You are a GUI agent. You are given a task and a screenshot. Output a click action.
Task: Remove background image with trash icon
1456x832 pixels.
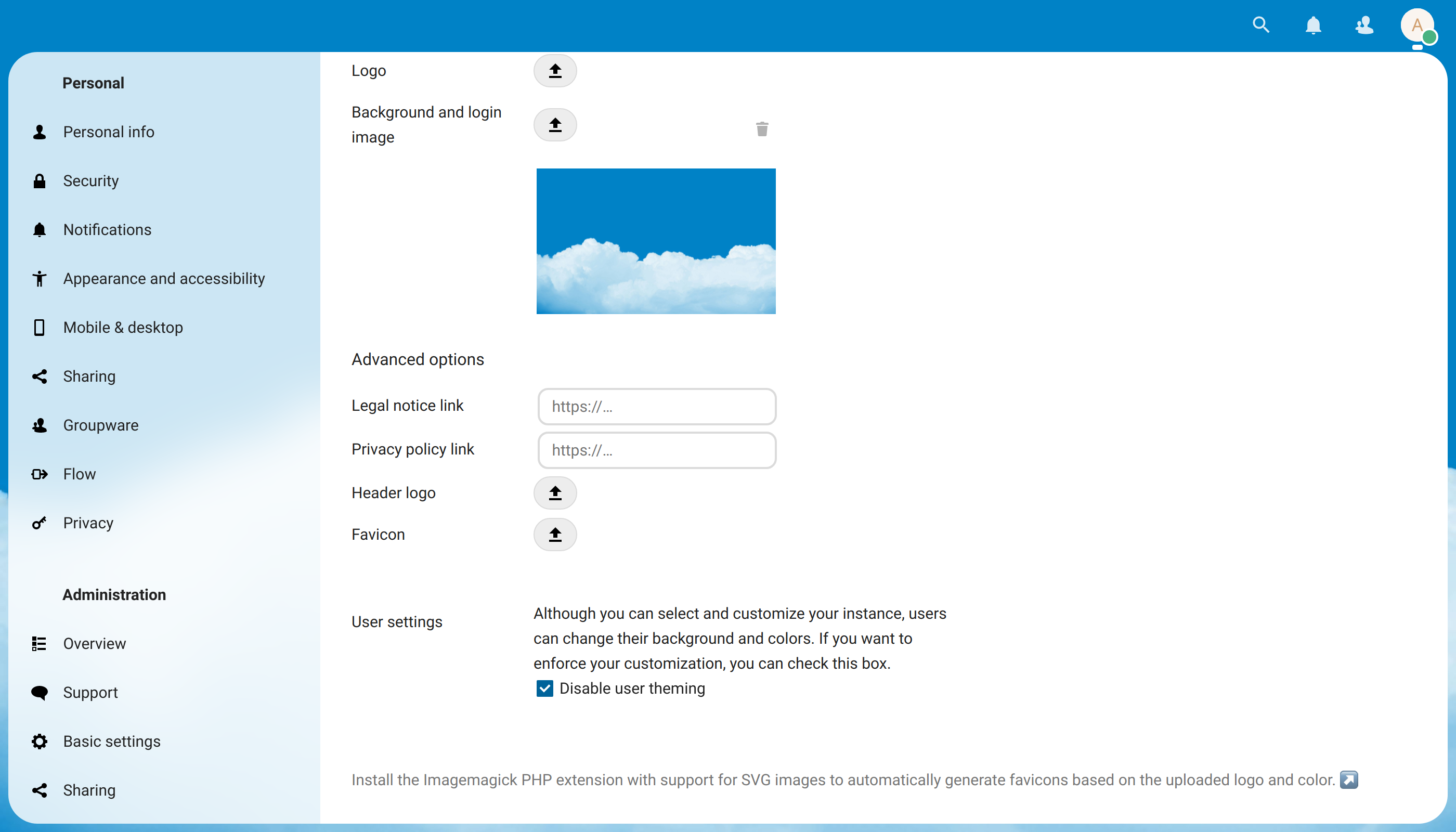762,129
